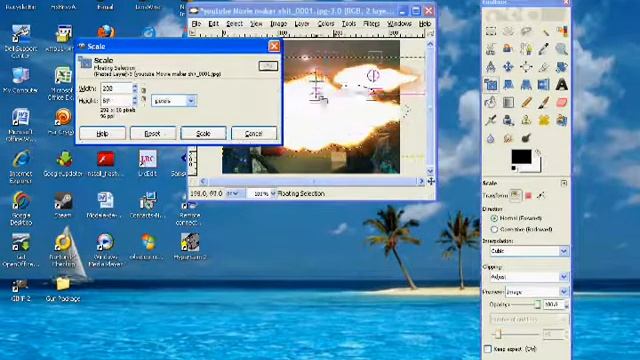
Task: Select the Paintbrush tool
Action: click(544, 102)
